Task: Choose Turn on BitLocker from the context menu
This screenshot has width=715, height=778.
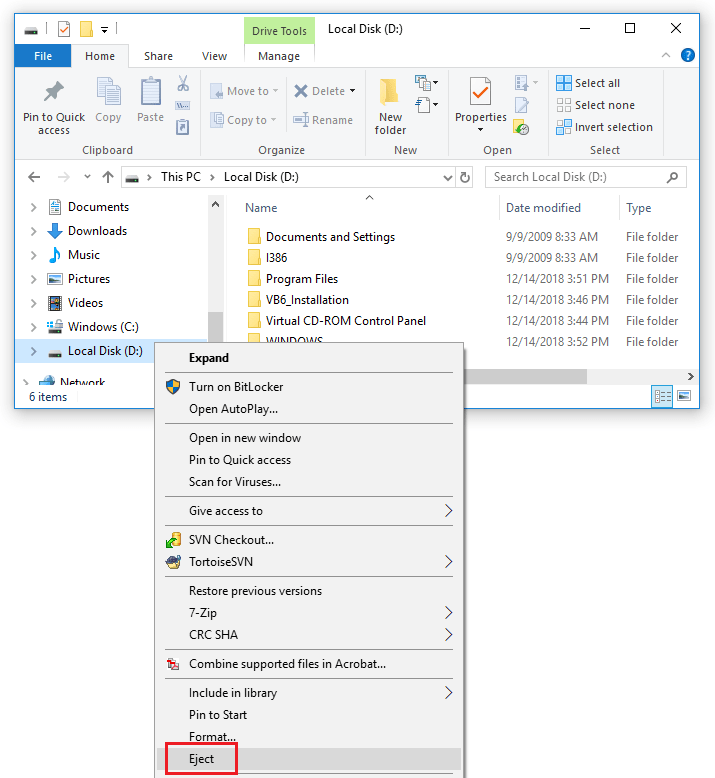Action: 309,387
